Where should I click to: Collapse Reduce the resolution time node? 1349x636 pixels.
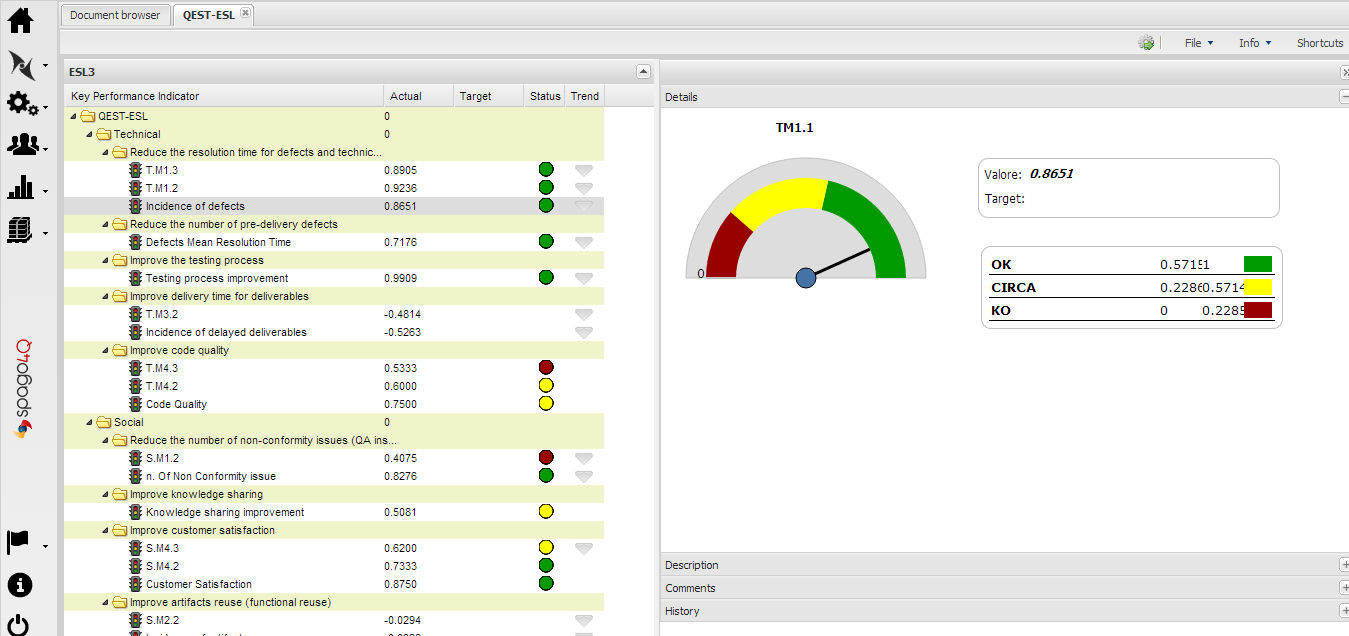click(x=104, y=152)
